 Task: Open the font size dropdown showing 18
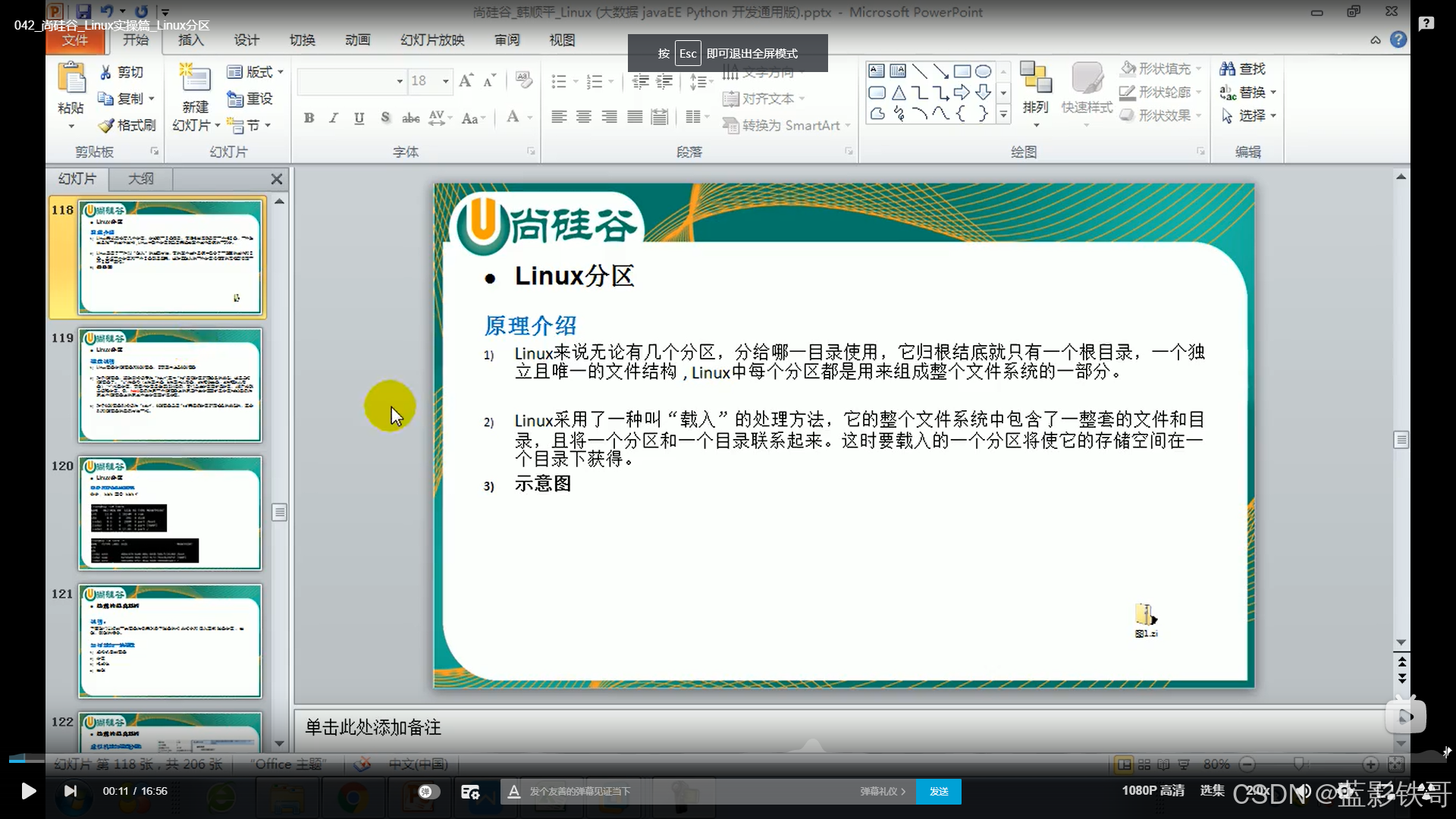[446, 81]
